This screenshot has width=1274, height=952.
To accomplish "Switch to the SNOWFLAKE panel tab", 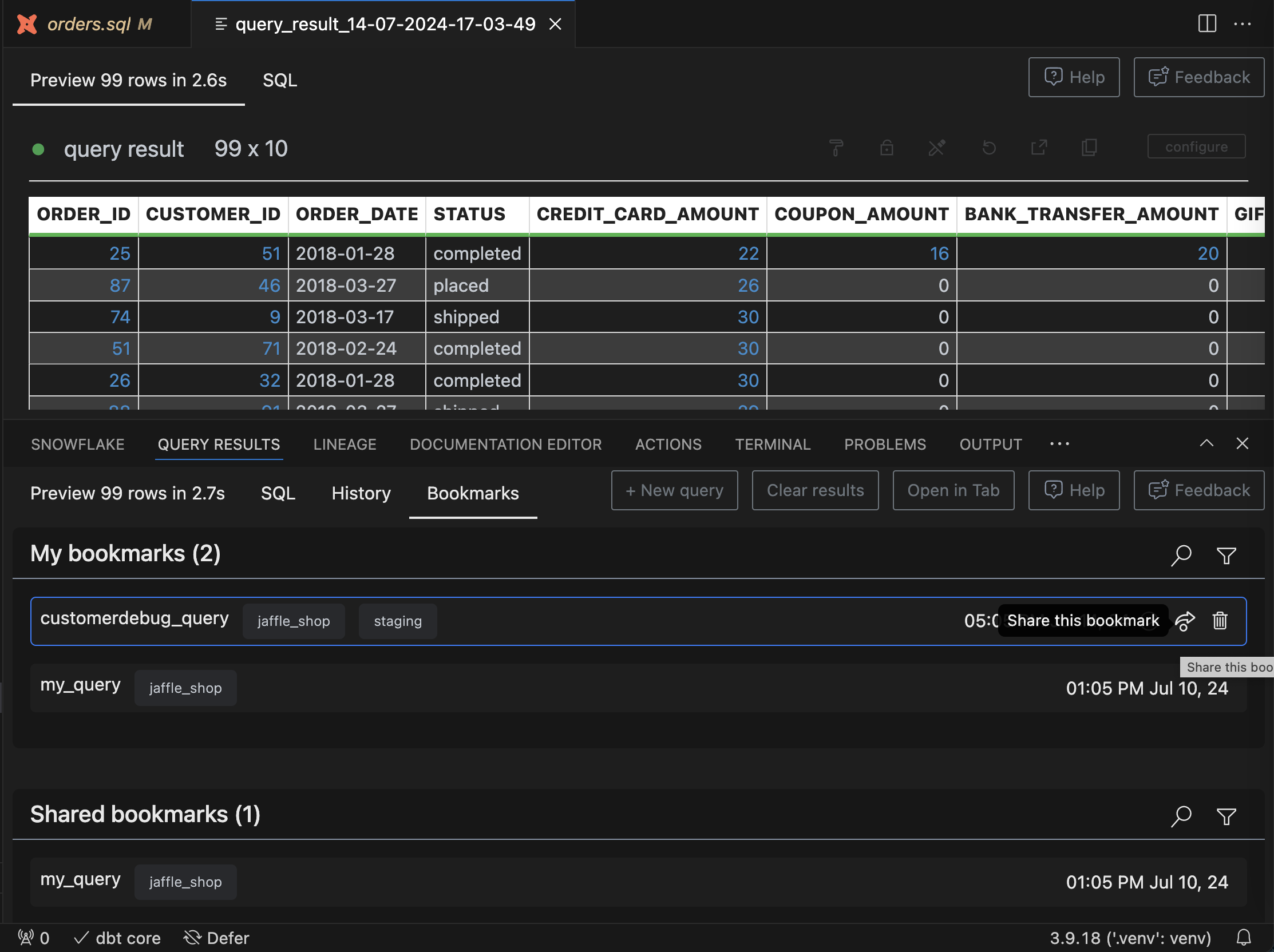I will (78, 444).
